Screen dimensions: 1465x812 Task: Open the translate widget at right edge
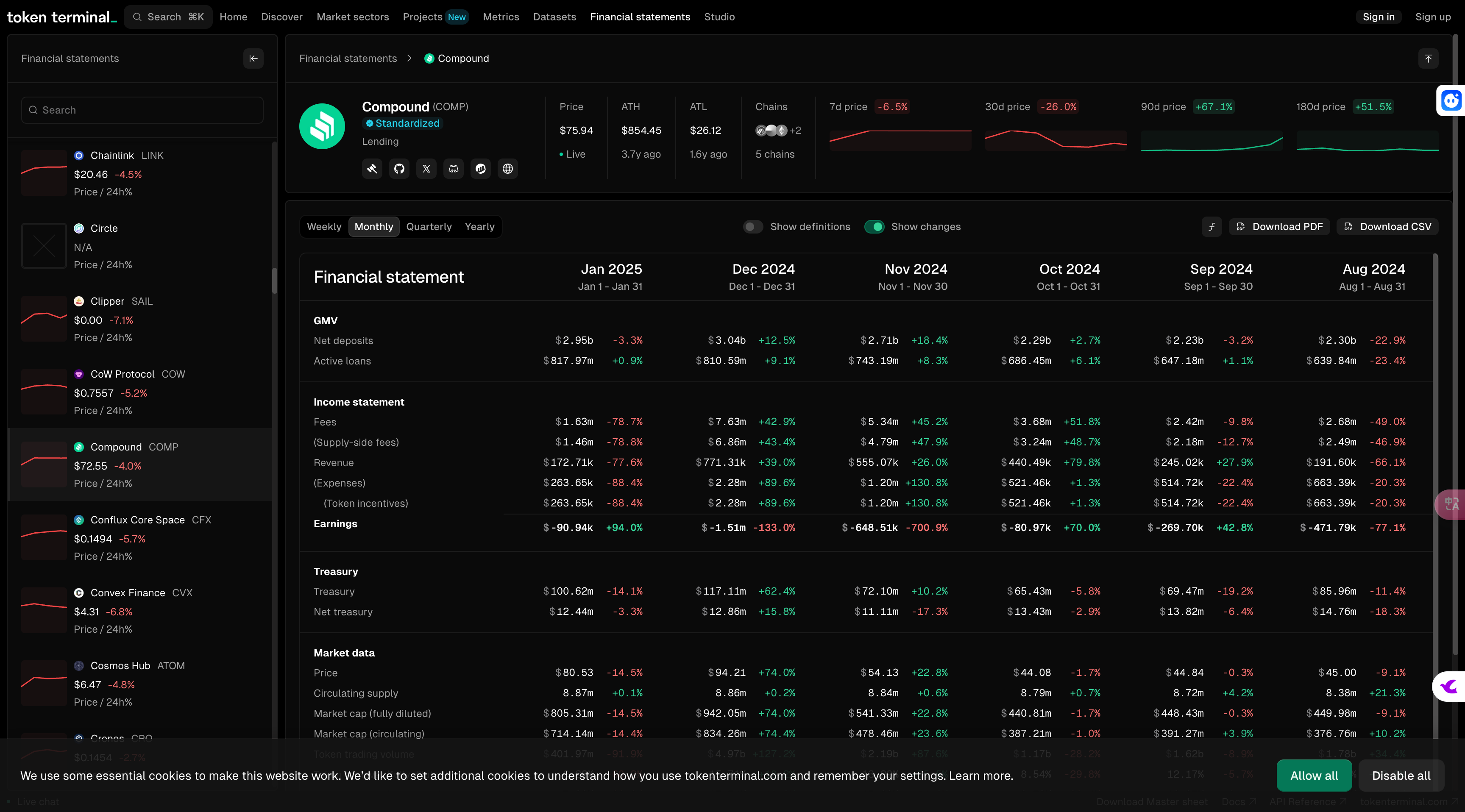[x=1451, y=504]
